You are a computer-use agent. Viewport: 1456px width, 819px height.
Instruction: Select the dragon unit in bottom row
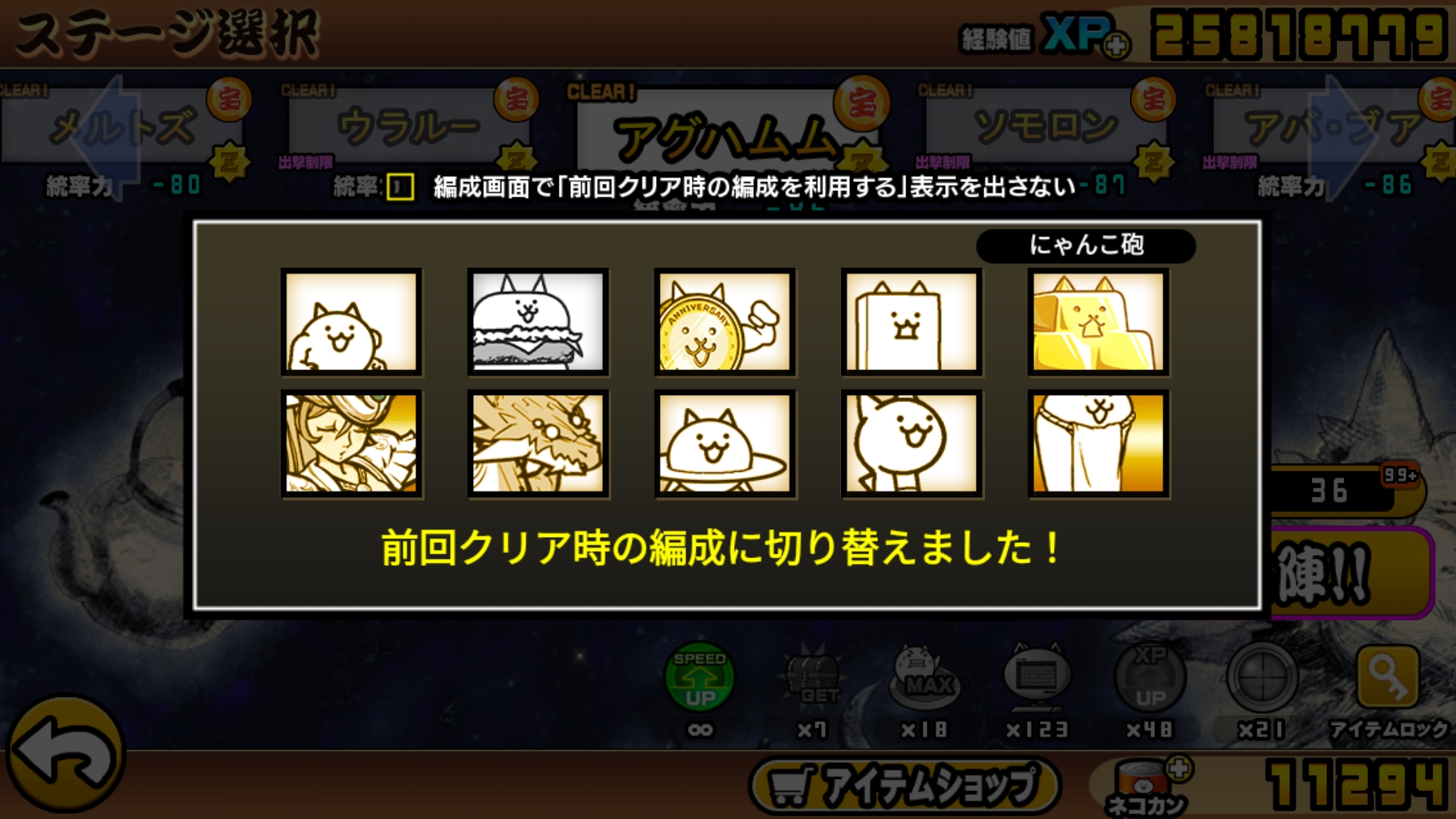pyautogui.click(x=538, y=444)
